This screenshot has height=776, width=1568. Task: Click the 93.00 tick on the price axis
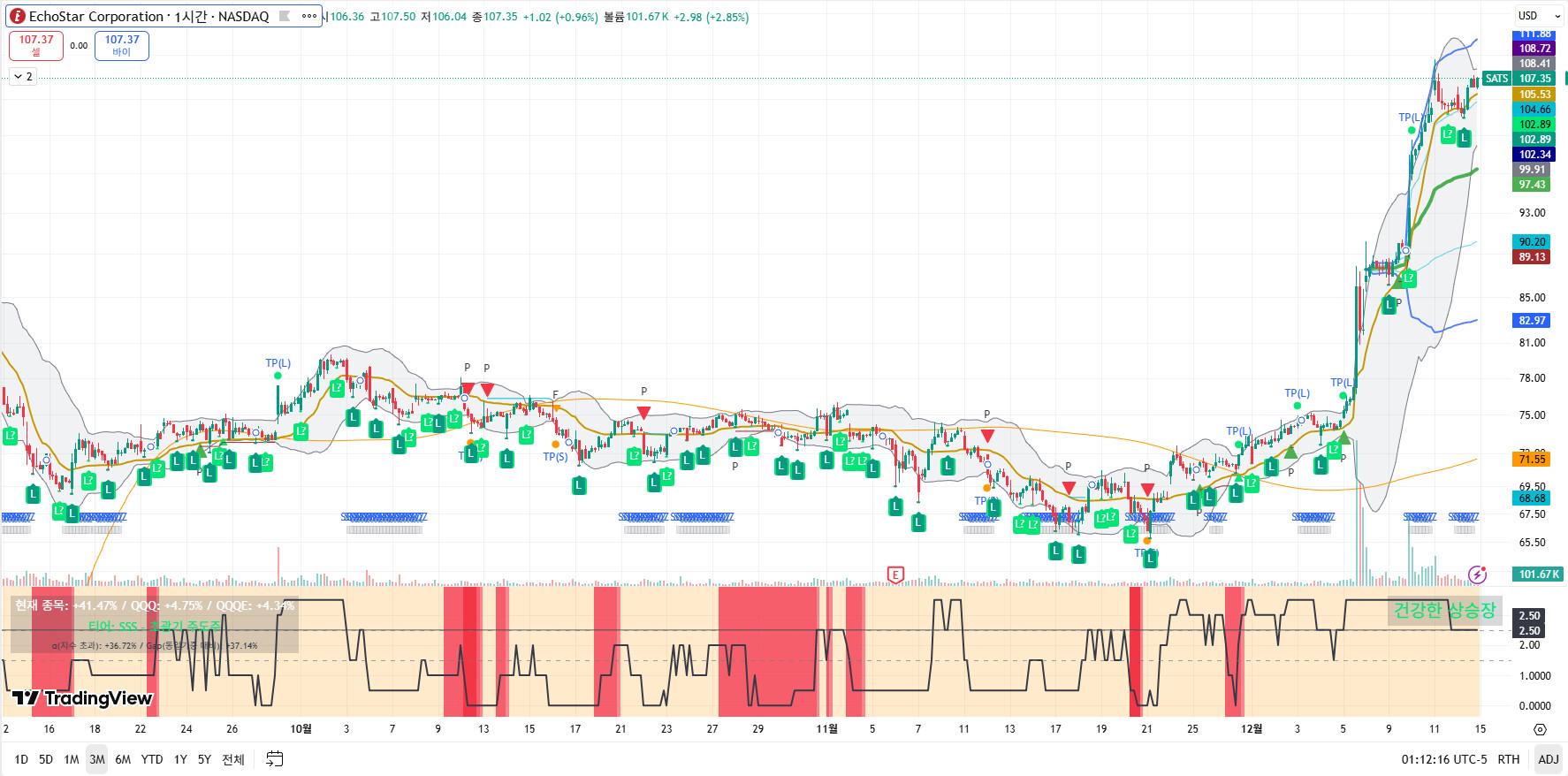[1533, 213]
